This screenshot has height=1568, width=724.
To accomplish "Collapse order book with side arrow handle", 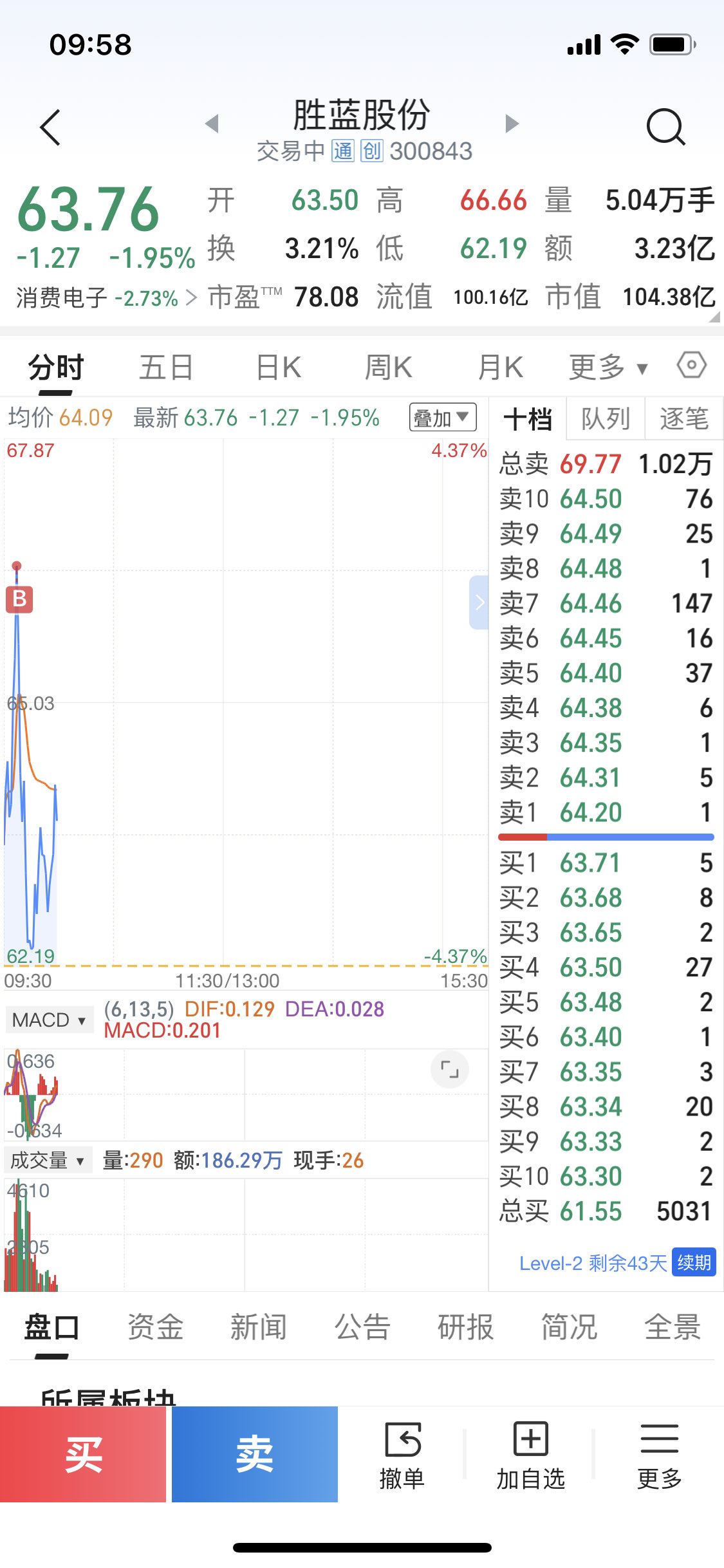I will [479, 602].
